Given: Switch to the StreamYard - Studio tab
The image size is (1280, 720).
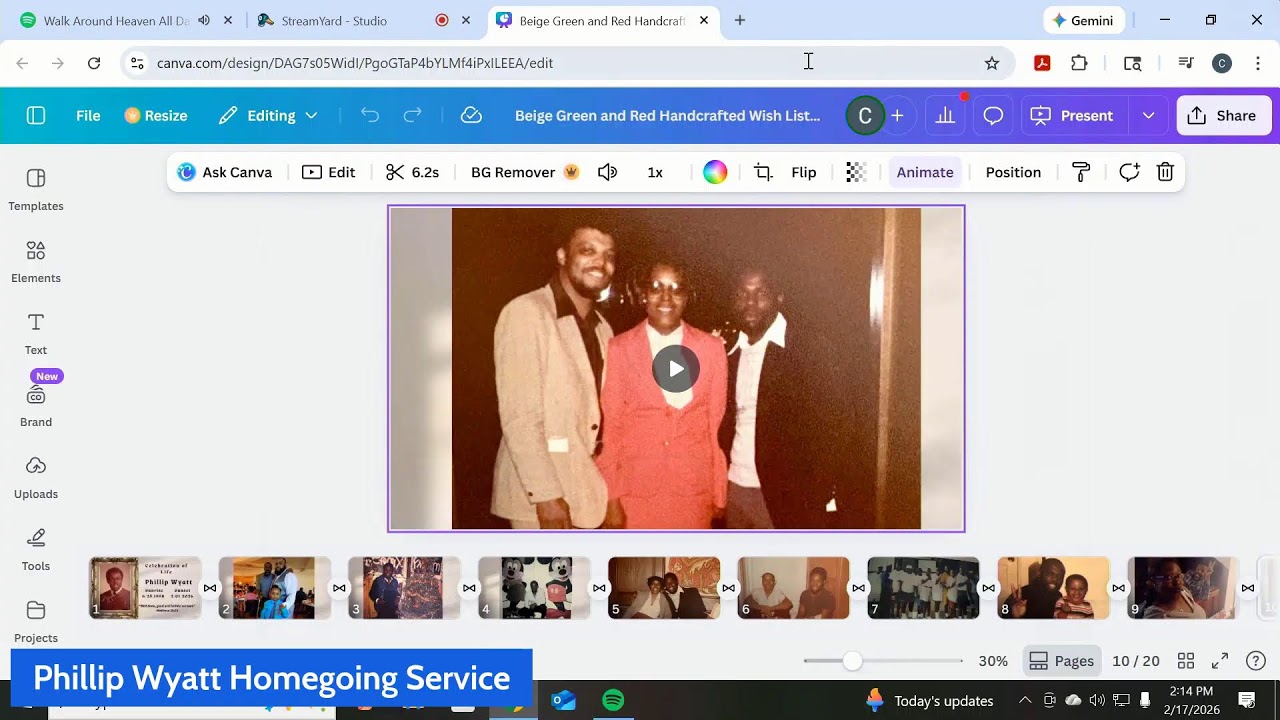Looking at the screenshot, I should point(334,21).
